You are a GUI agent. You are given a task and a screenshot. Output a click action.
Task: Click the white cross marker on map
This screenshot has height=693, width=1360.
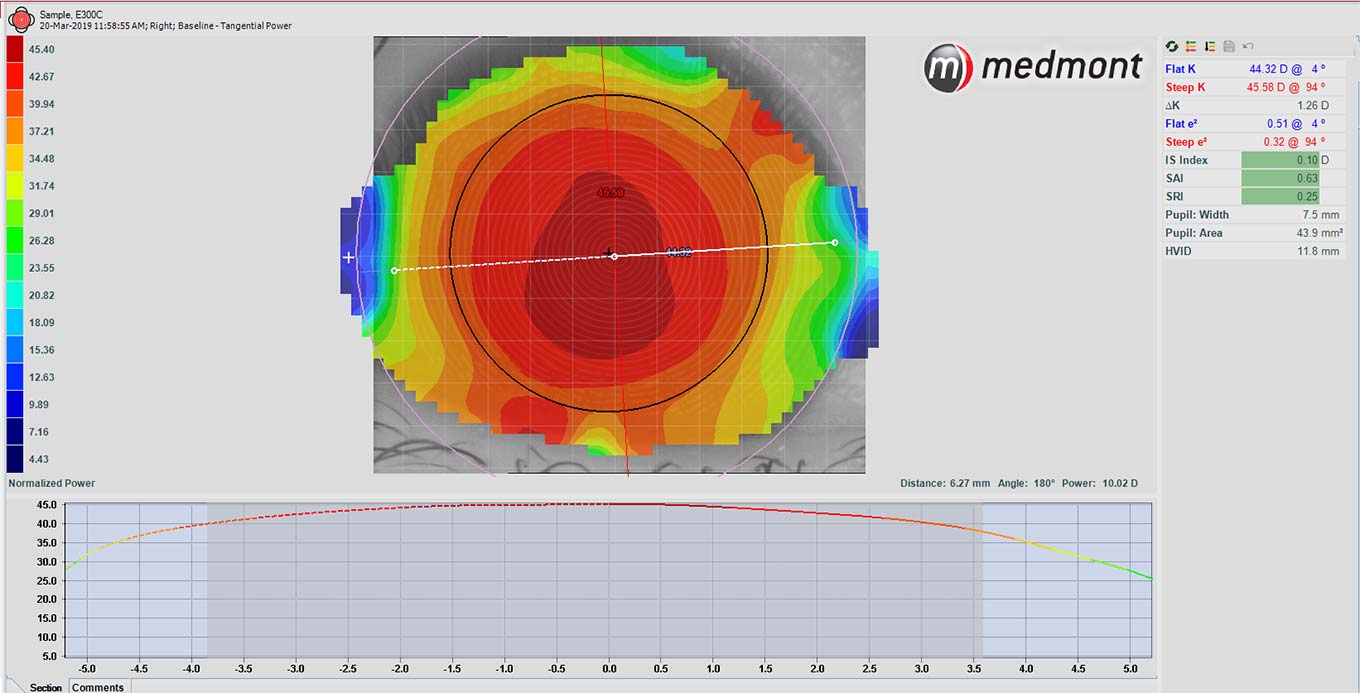coord(349,257)
